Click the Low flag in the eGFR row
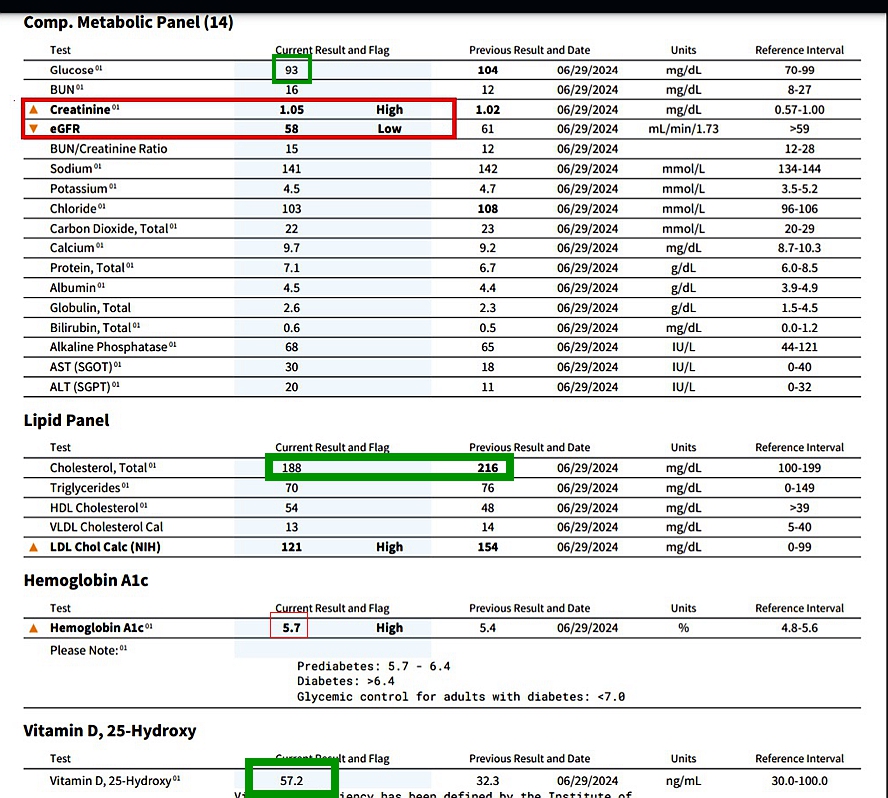This screenshot has width=888, height=798. click(x=389, y=129)
